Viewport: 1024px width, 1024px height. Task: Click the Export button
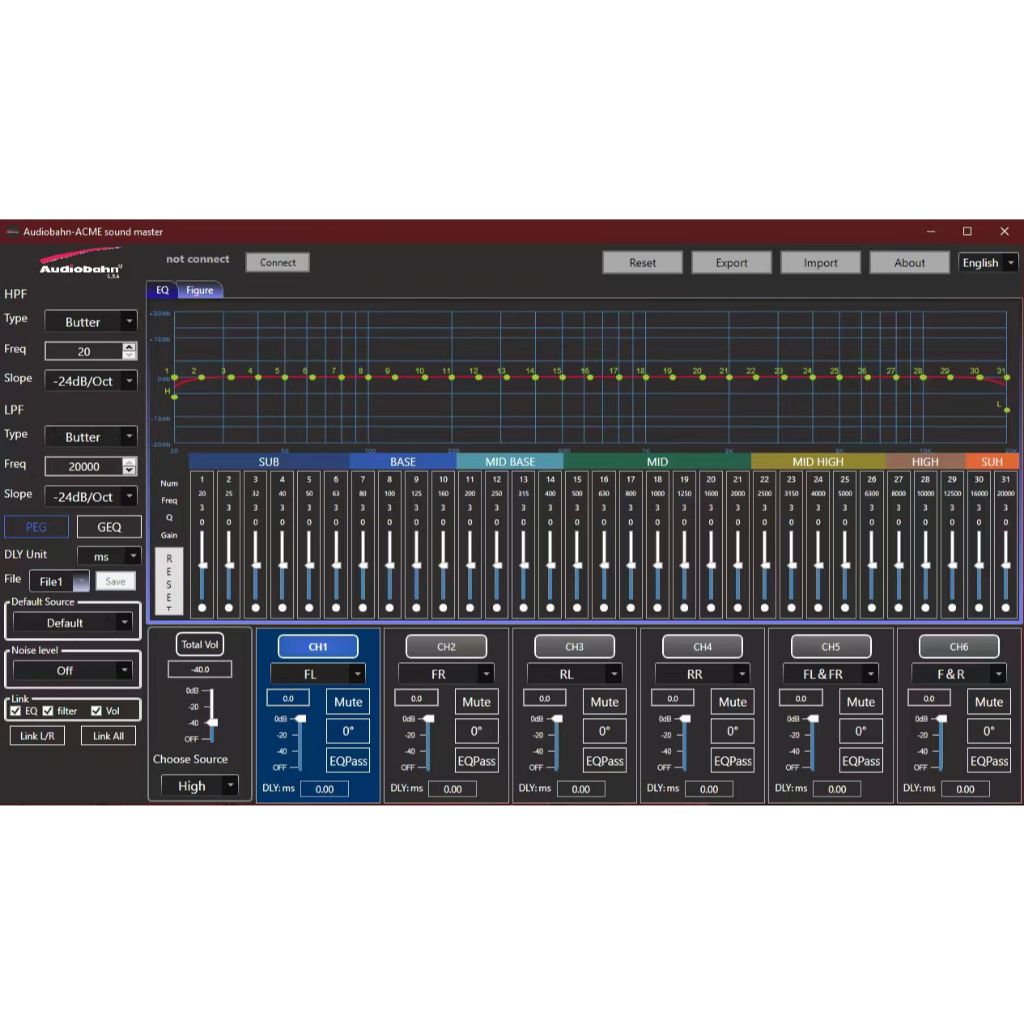click(x=731, y=263)
